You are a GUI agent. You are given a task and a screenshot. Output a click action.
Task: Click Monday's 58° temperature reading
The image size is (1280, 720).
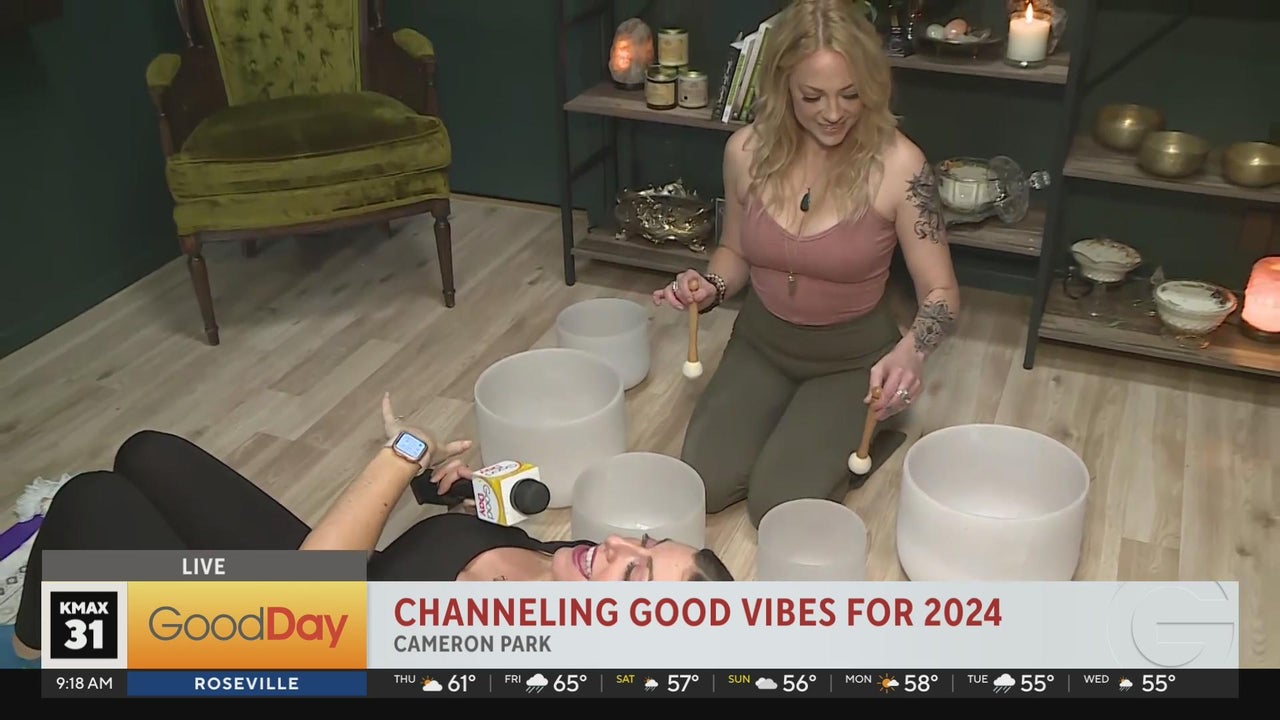[921, 684]
